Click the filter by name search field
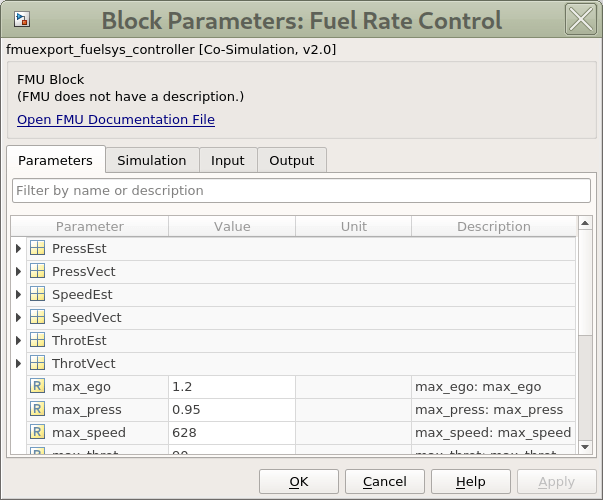603x500 pixels. tap(301, 190)
